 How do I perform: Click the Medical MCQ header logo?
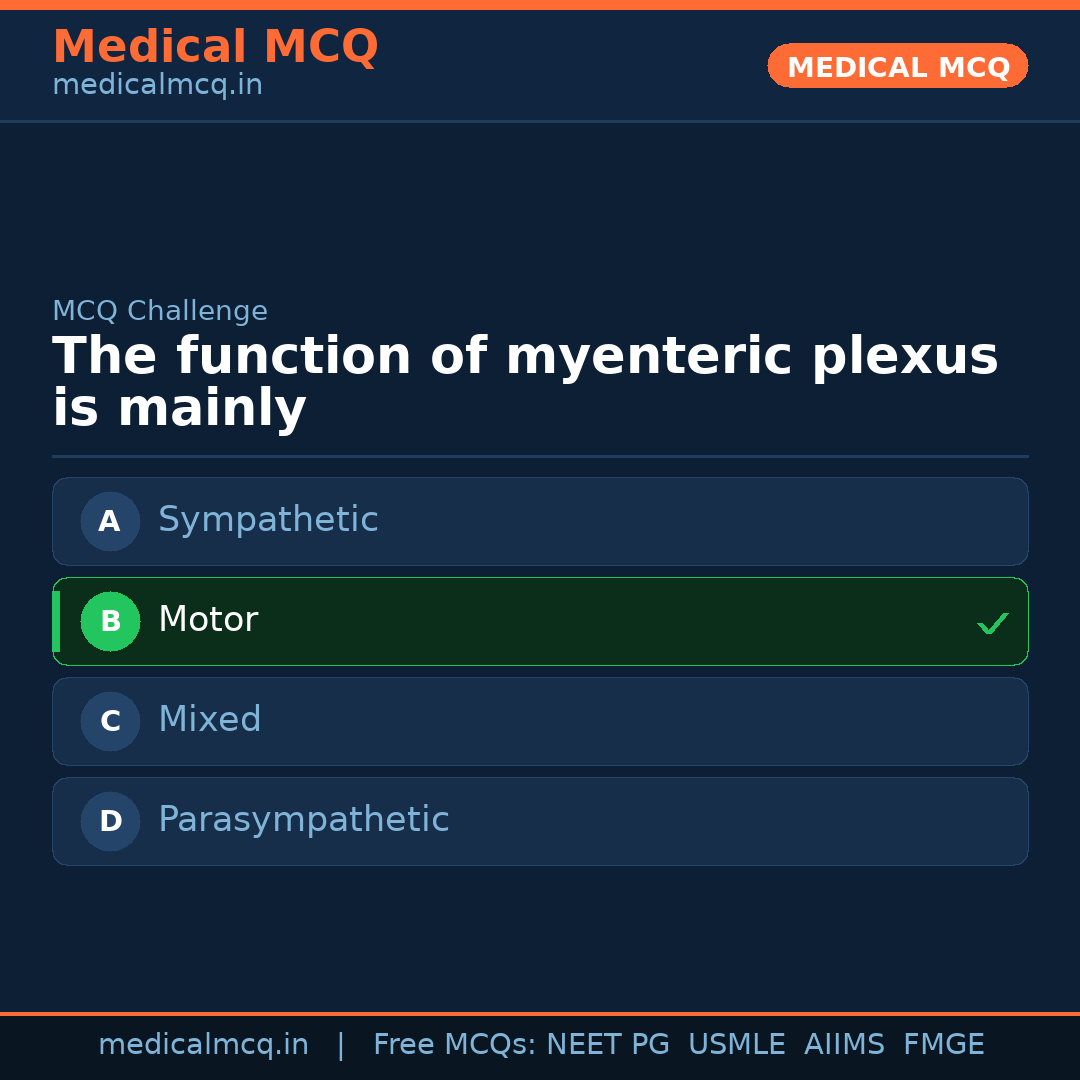click(x=215, y=46)
